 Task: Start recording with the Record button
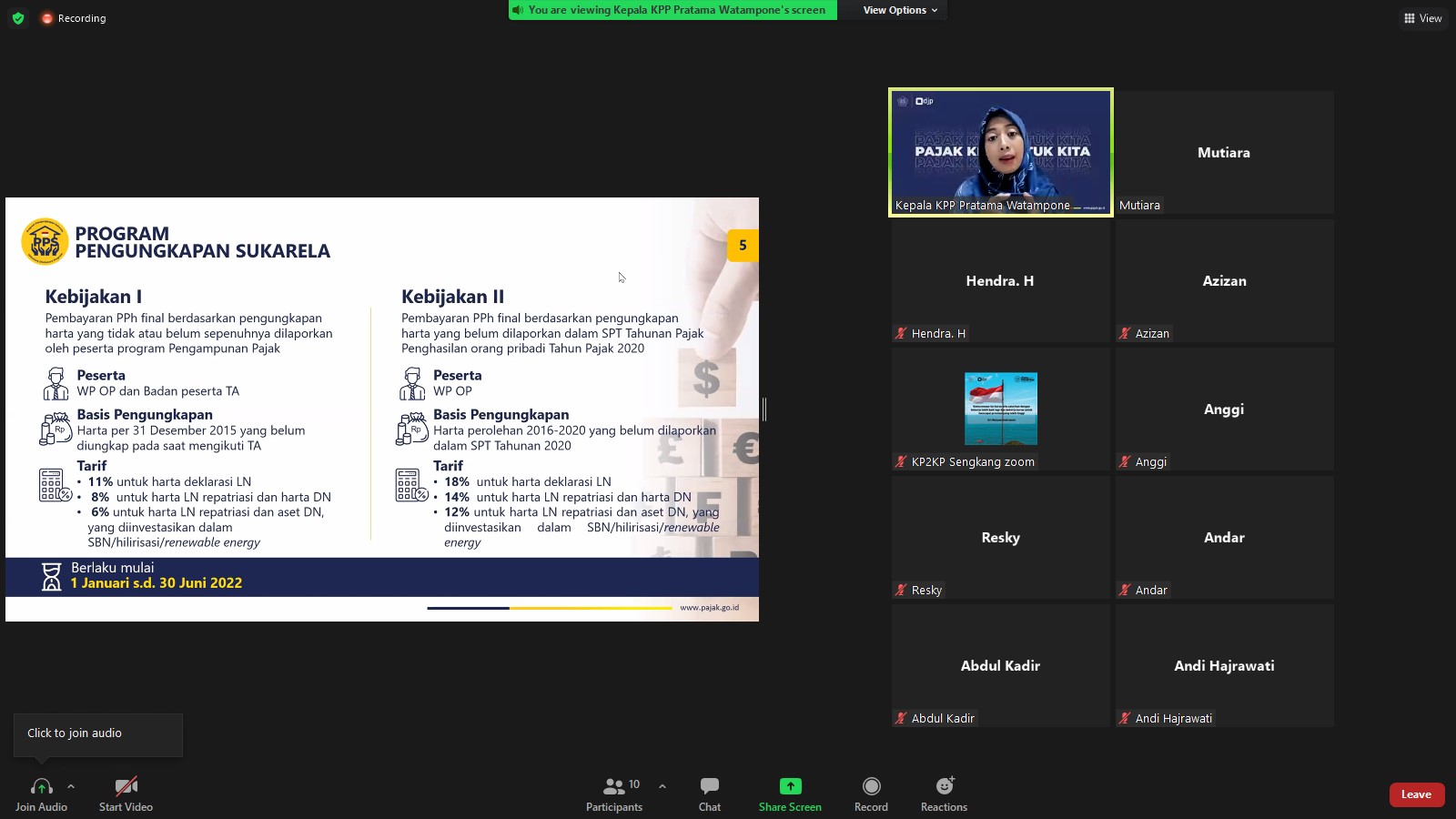pos(871,794)
